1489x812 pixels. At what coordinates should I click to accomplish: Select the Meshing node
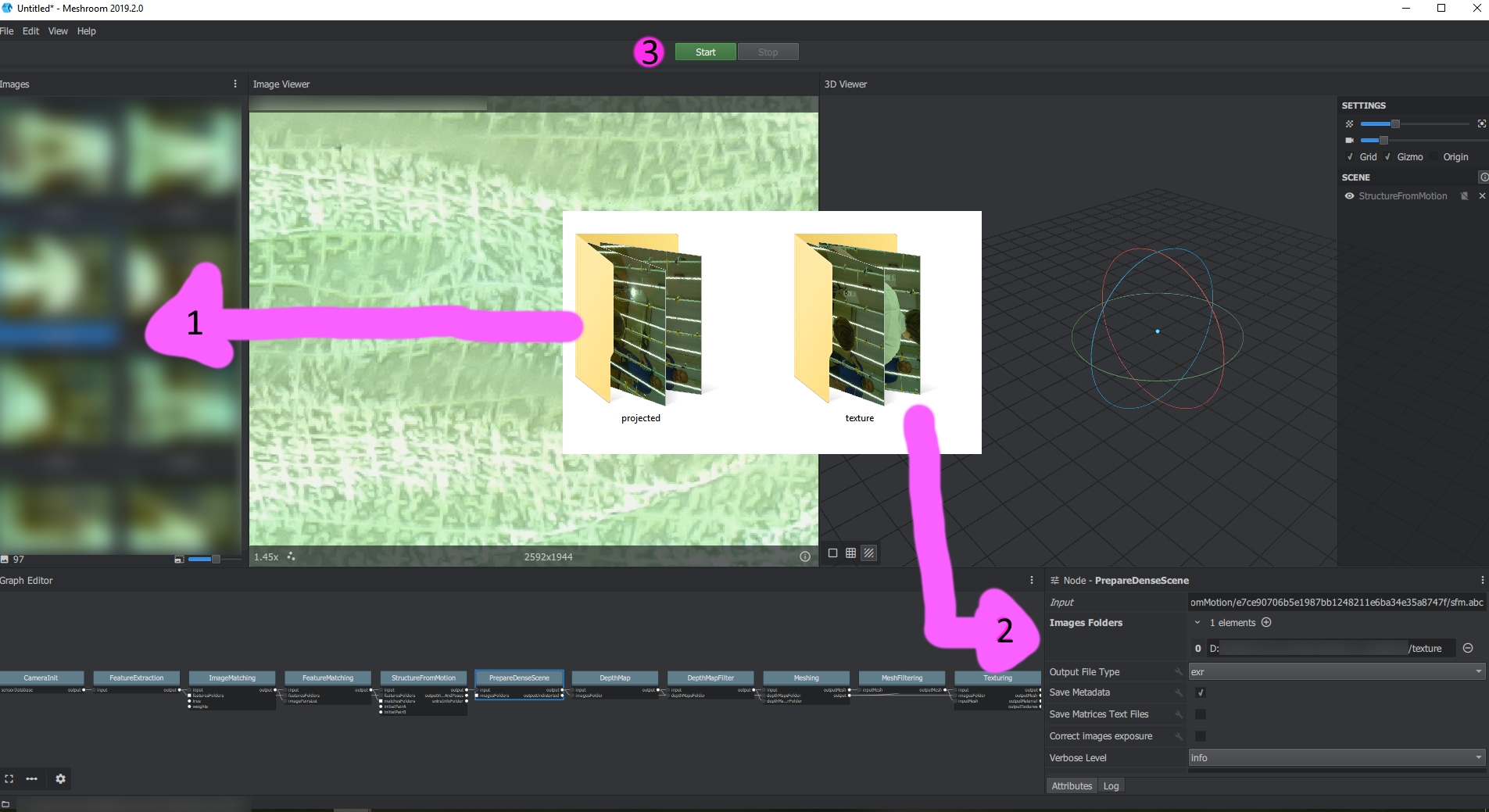tap(806, 678)
